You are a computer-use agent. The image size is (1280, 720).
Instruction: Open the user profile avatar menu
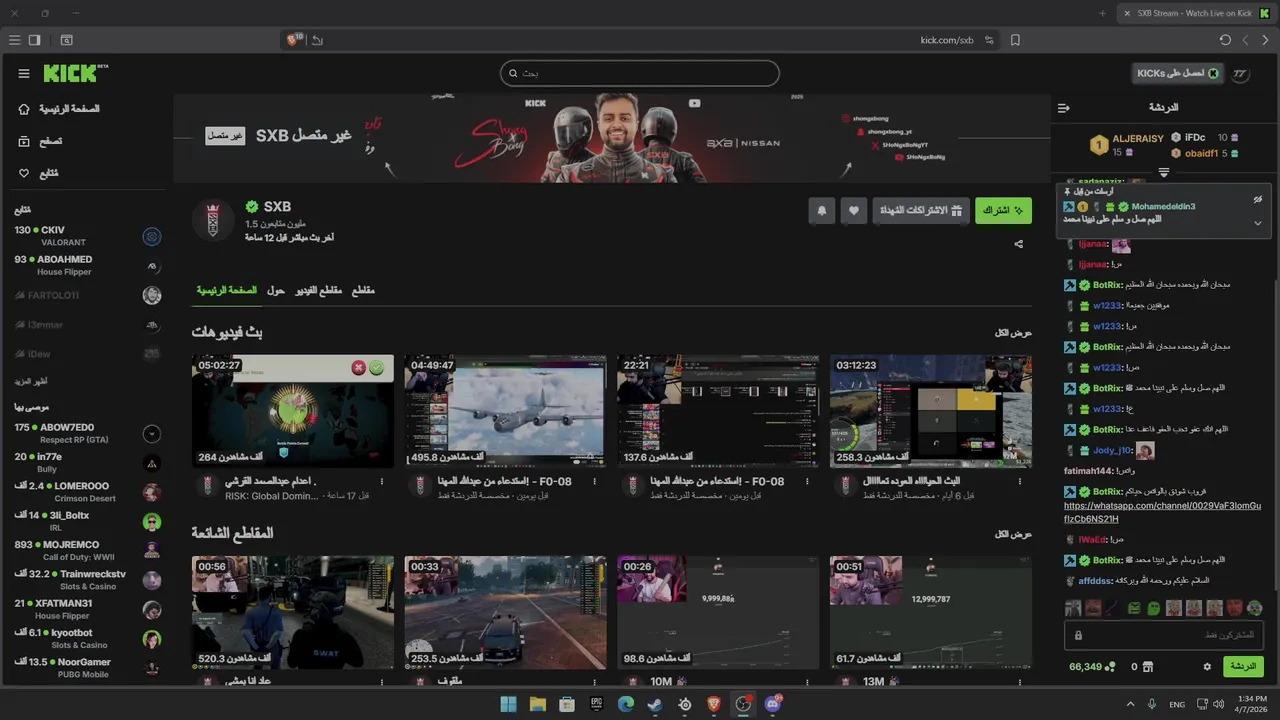[x=1241, y=73]
